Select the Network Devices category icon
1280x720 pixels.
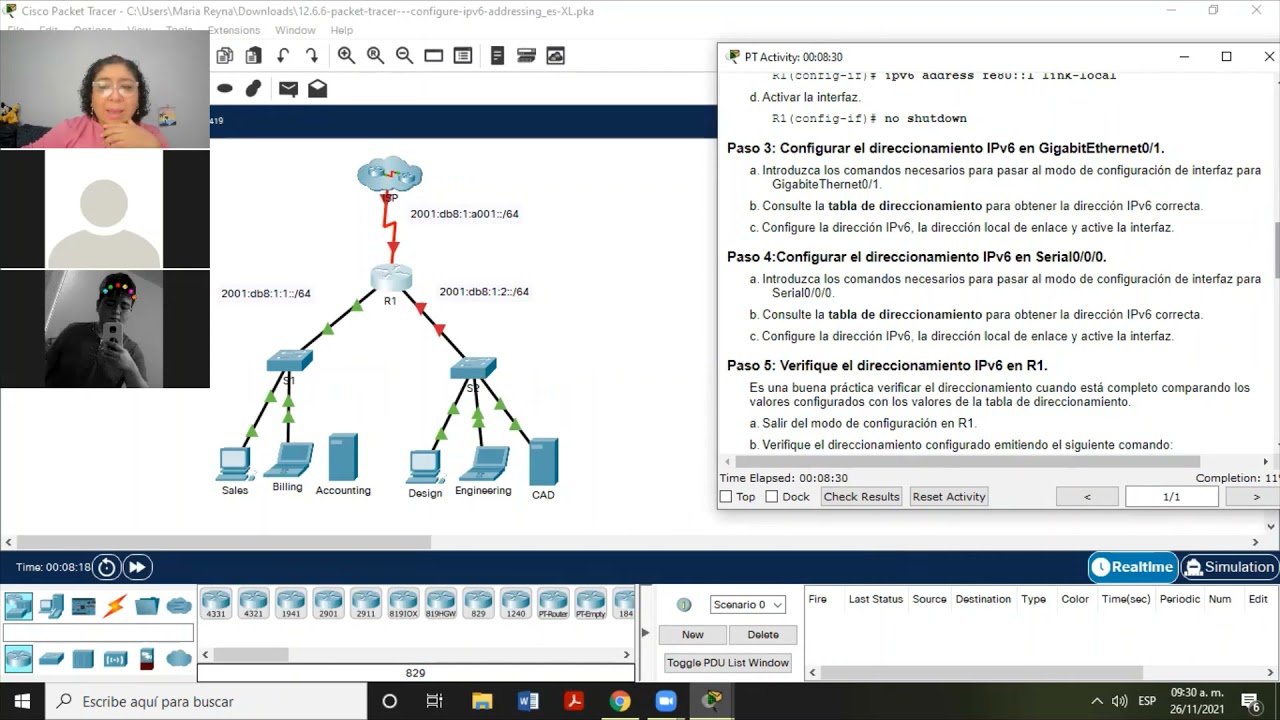(18, 605)
